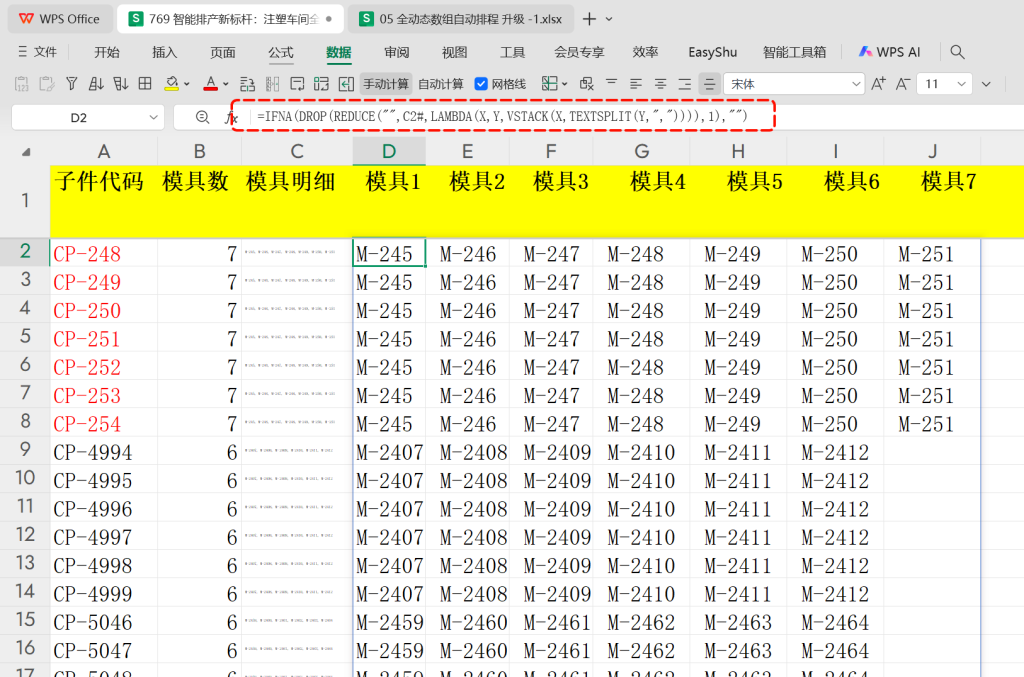Align text to the left
The width and height of the screenshot is (1024, 677).
[x=635, y=84]
